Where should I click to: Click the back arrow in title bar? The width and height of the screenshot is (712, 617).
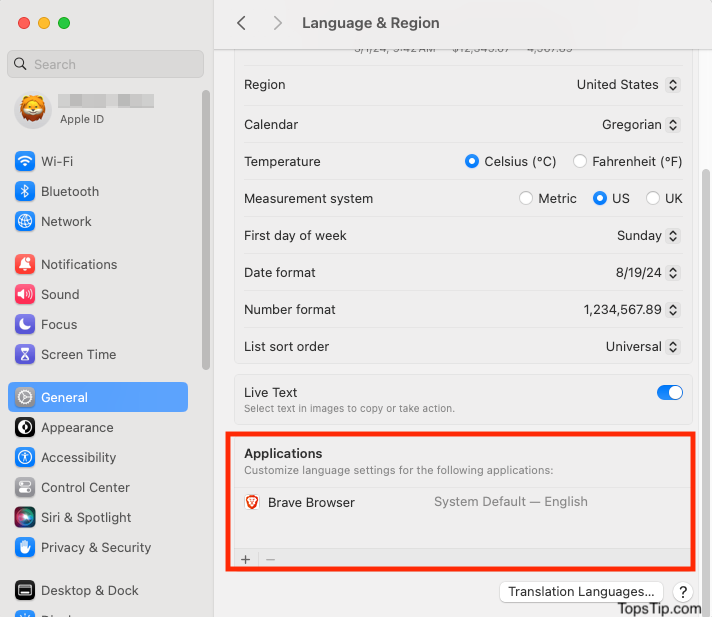(x=241, y=23)
